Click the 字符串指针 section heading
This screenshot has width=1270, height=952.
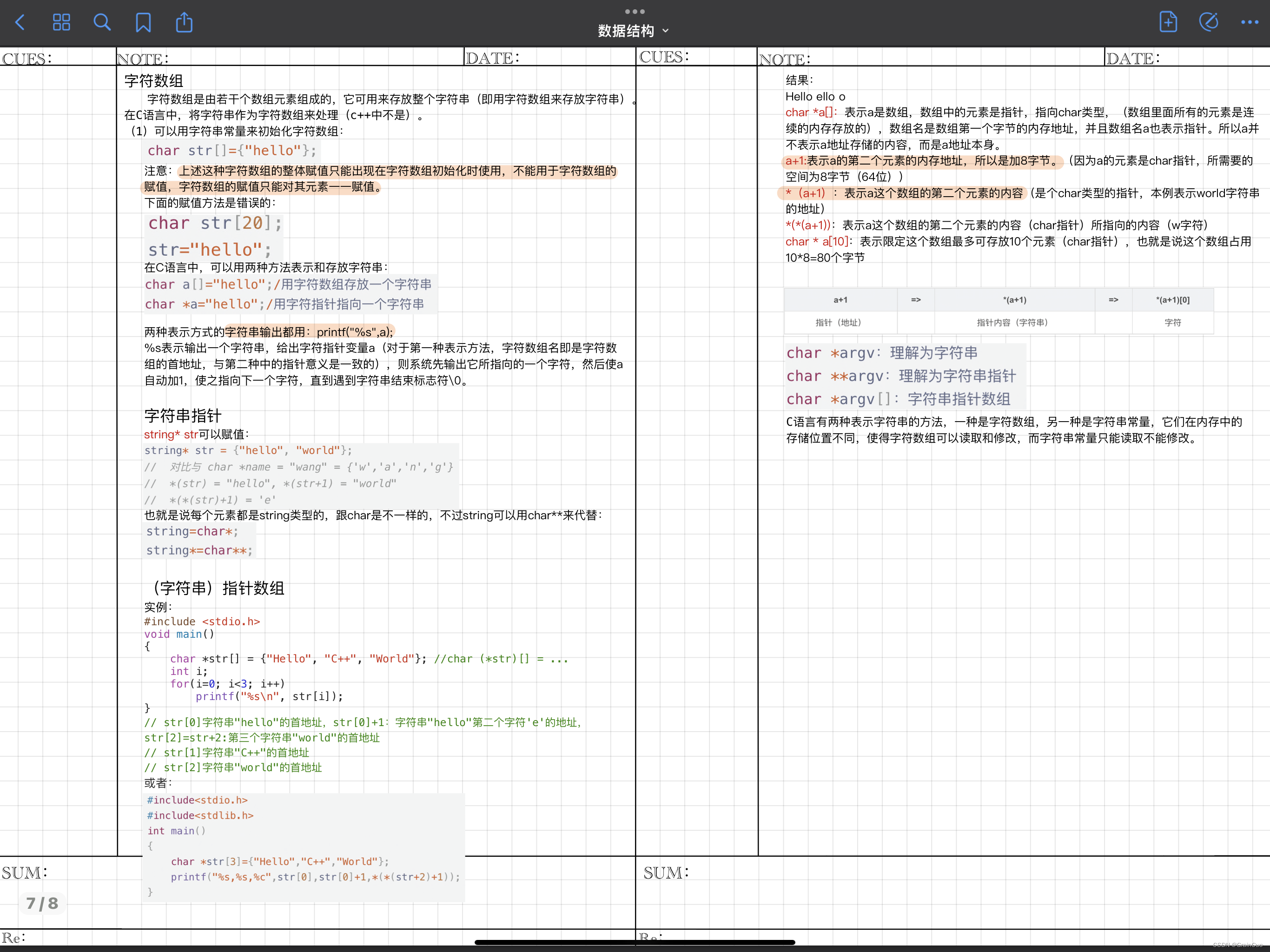tap(183, 416)
